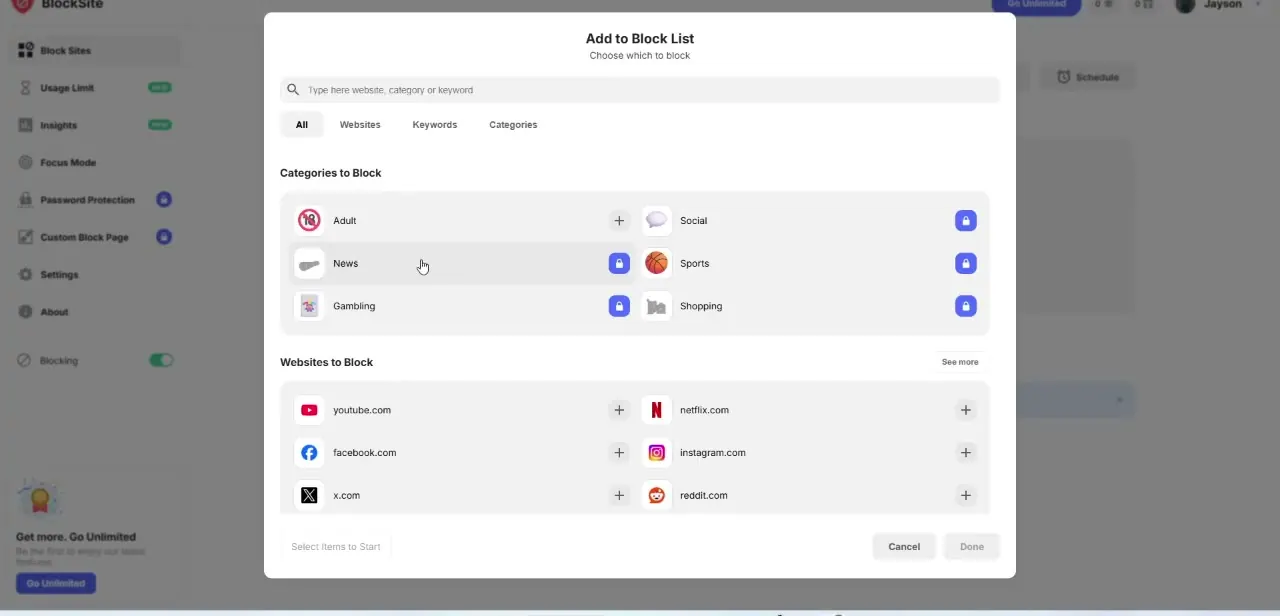The width and height of the screenshot is (1280, 616).
Task: Open About in the sidebar
Action: [x=95, y=312]
